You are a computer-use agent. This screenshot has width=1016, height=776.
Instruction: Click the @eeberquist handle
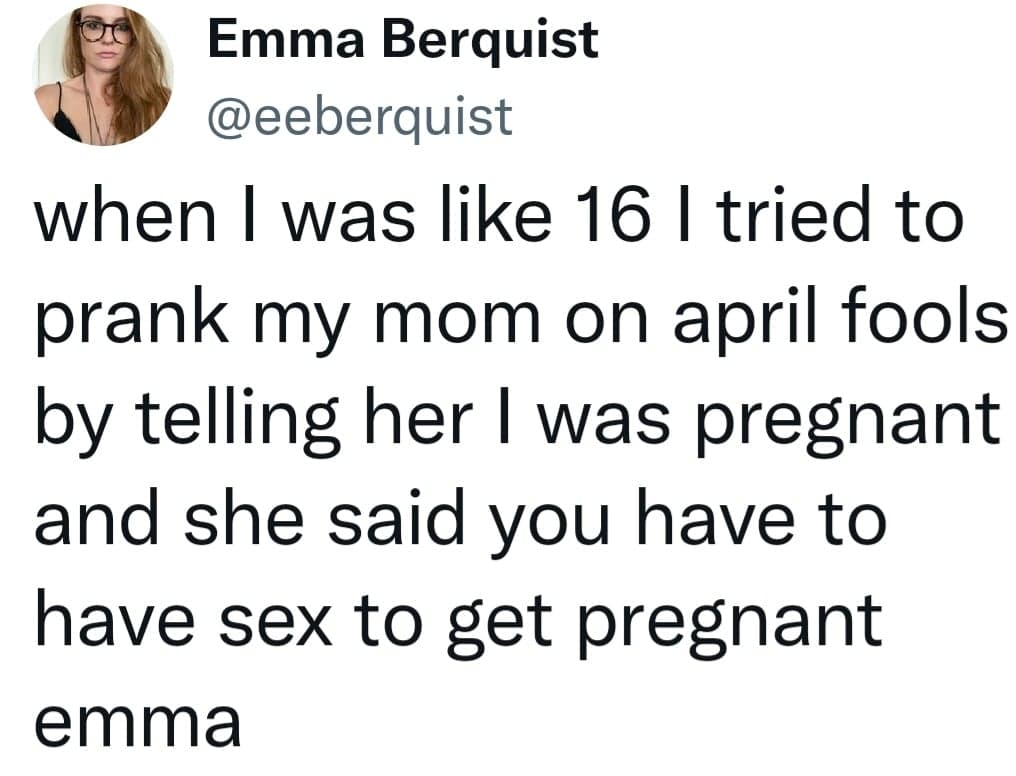click(359, 116)
